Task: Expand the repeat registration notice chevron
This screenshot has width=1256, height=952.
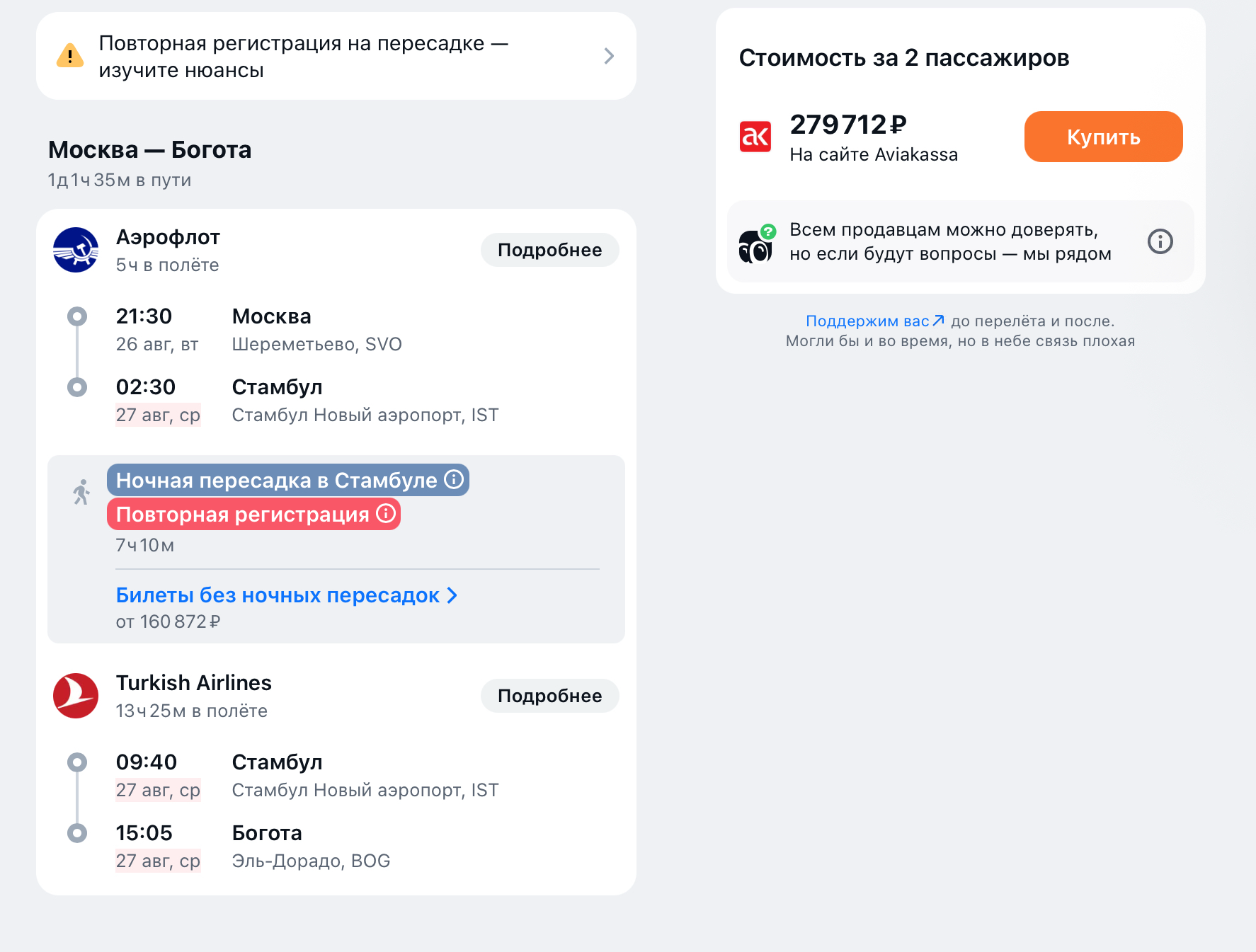Action: pos(608,56)
